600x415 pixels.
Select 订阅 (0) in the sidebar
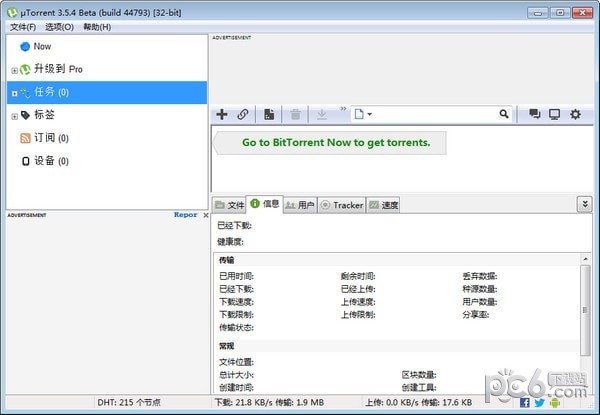(x=45, y=138)
